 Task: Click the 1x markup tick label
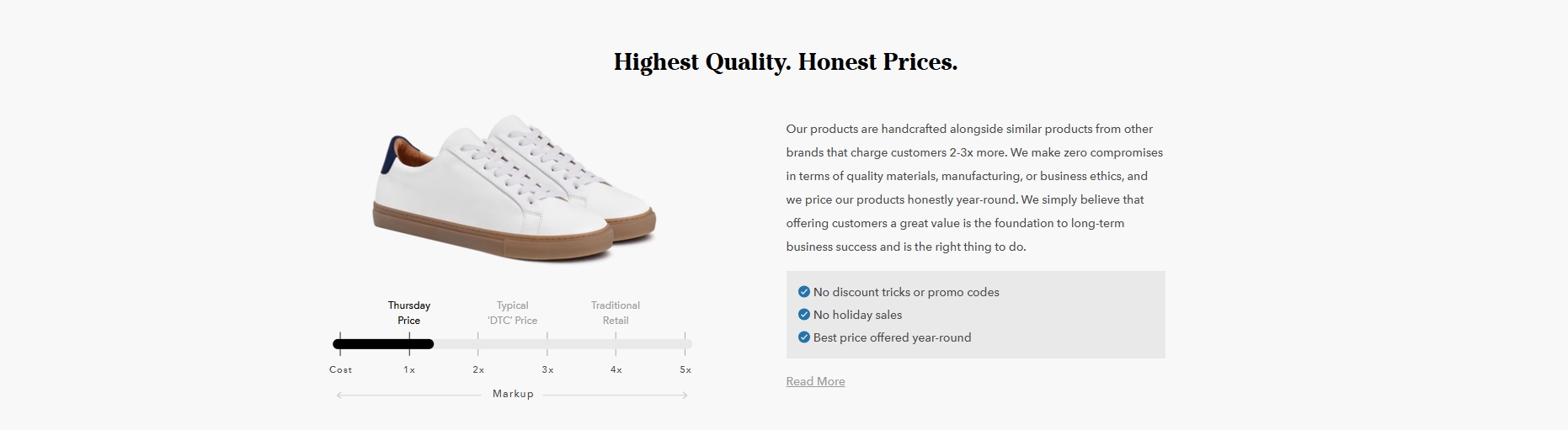[409, 369]
